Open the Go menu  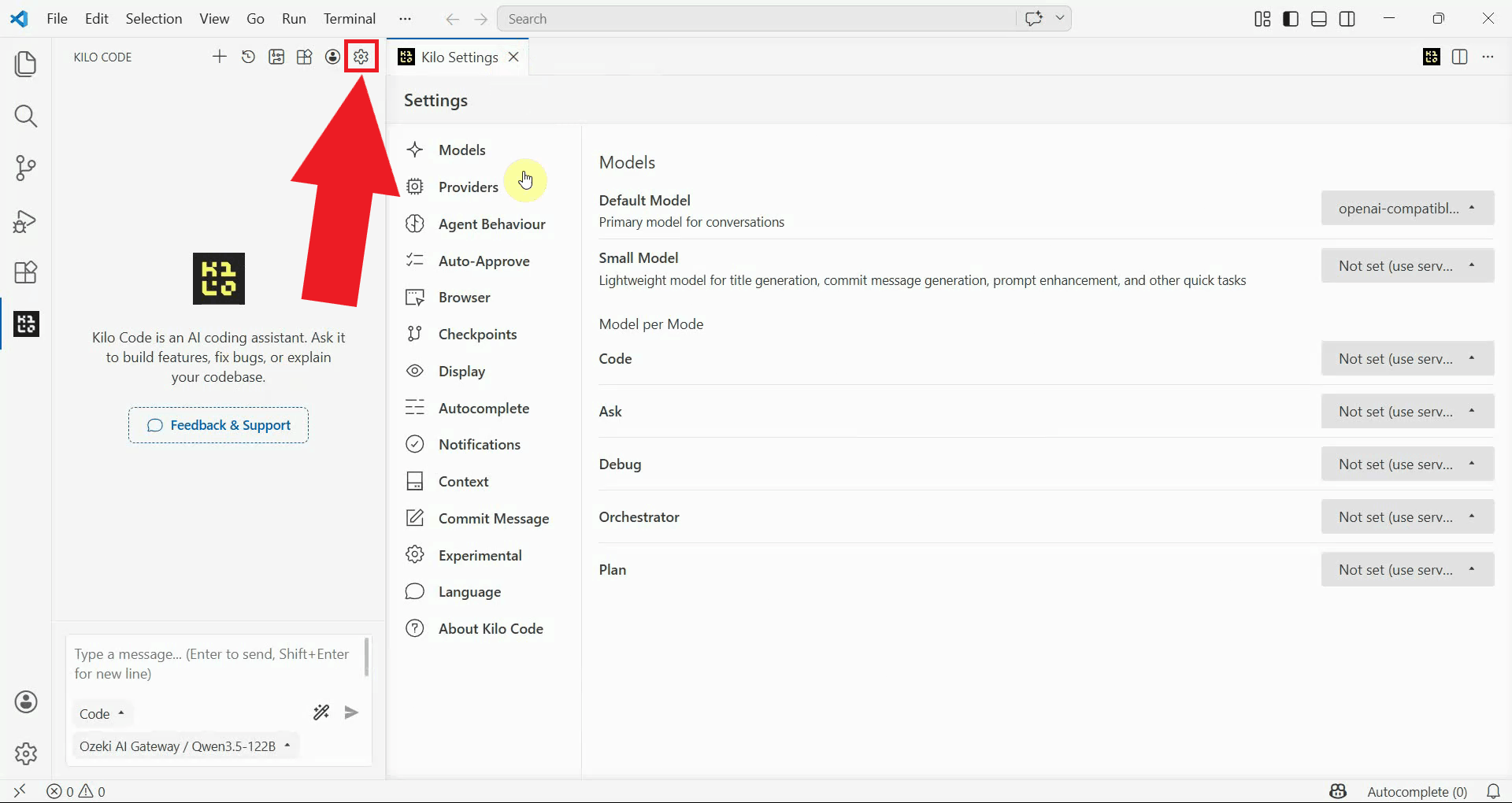[255, 19]
